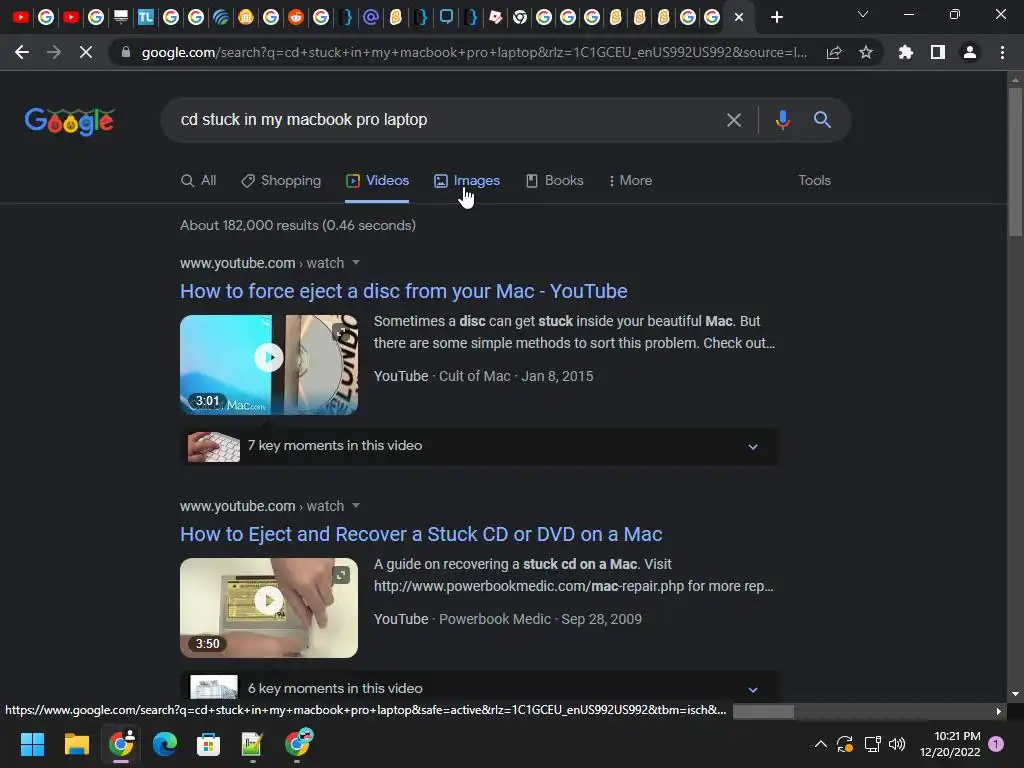
Task: Open the Chrome three-dot menu
Action: [1002, 52]
